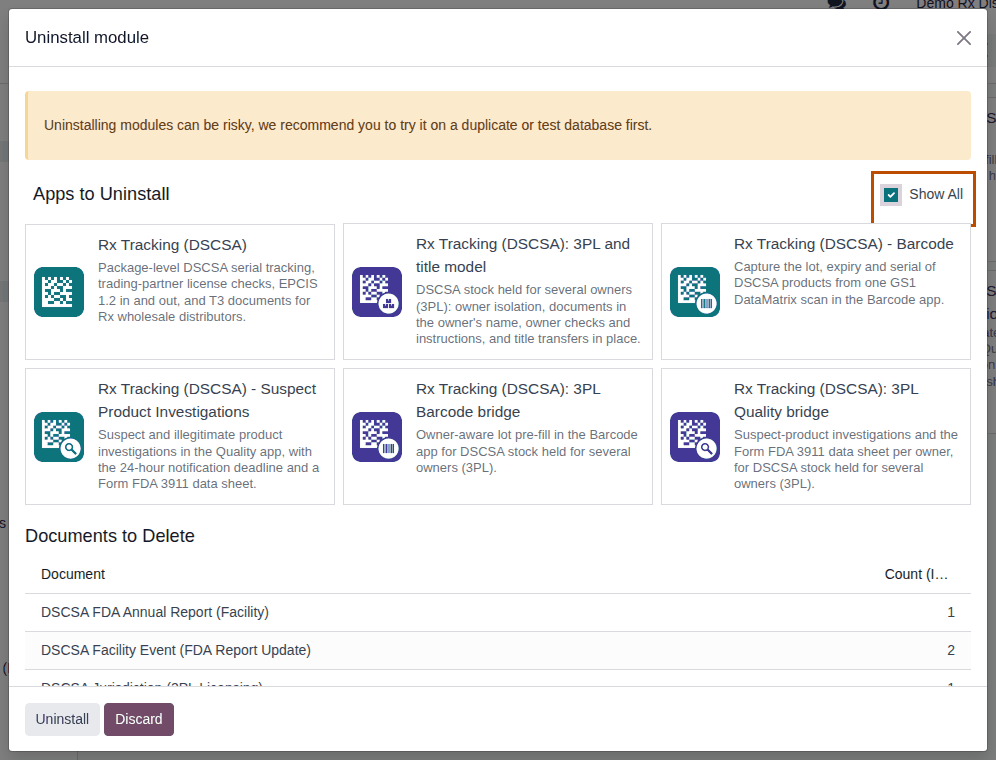Close the Uninstall module dialog
Screen dimensions: 996x760
964,38
